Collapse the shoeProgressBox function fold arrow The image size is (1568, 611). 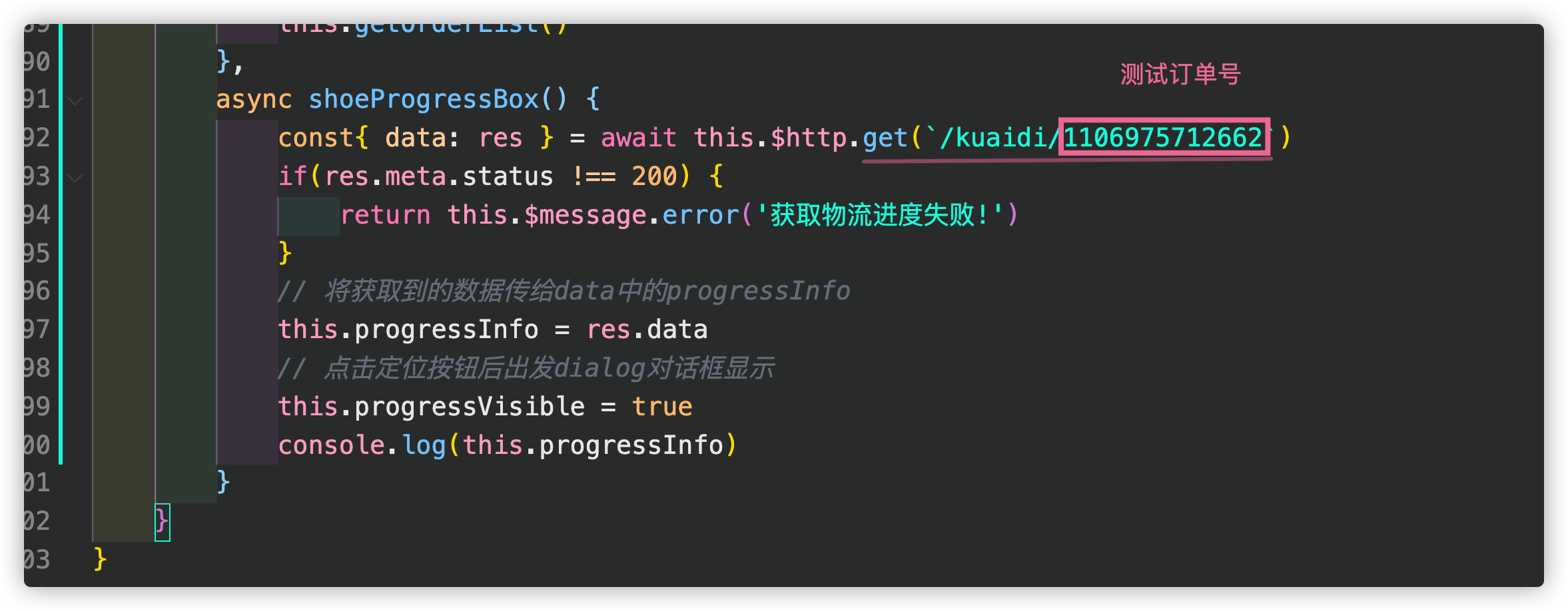click(75, 101)
